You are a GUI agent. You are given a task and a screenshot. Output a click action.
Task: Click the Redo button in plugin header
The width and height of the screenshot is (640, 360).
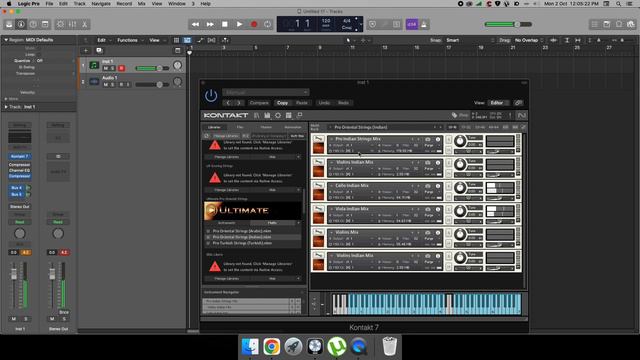click(x=343, y=103)
